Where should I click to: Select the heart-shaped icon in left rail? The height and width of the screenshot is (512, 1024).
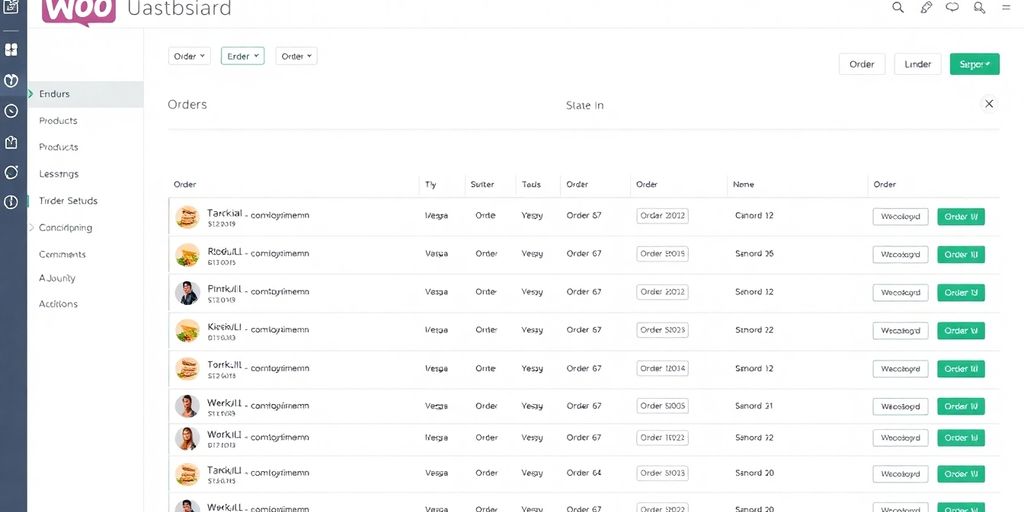coord(11,81)
